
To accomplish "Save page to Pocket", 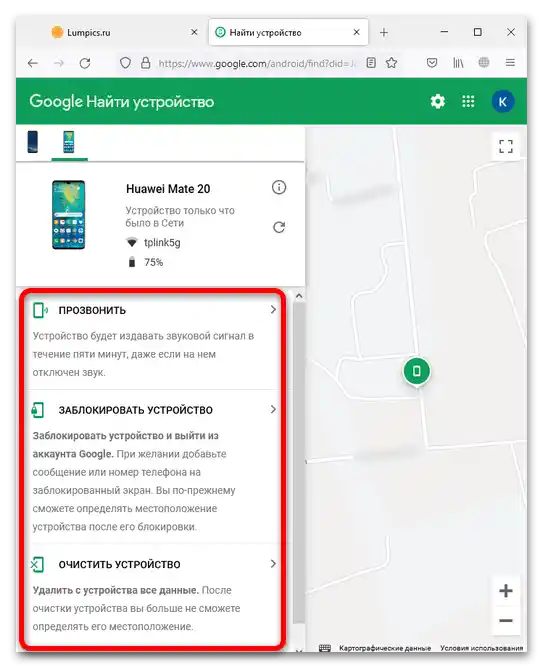I will click(432, 63).
